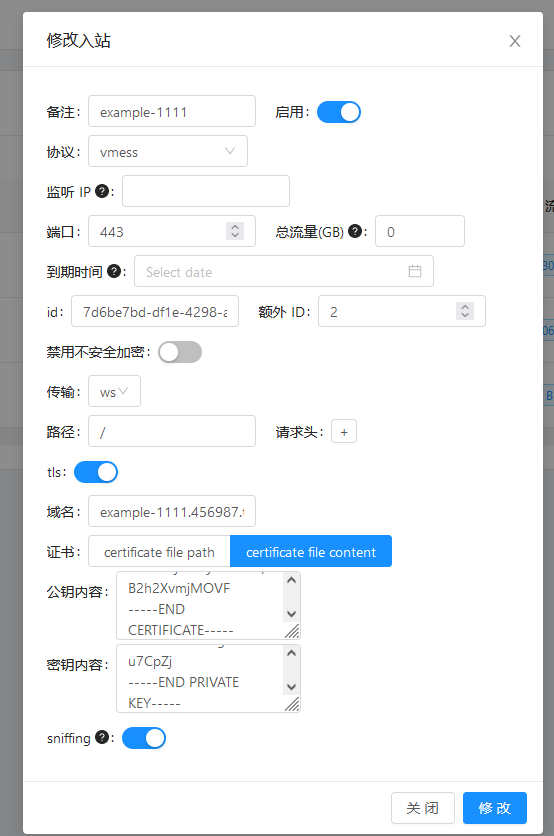This screenshot has width=554, height=836.
Task: Toggle the 禁用不安全加密 switch
Action: pos(180,352)
